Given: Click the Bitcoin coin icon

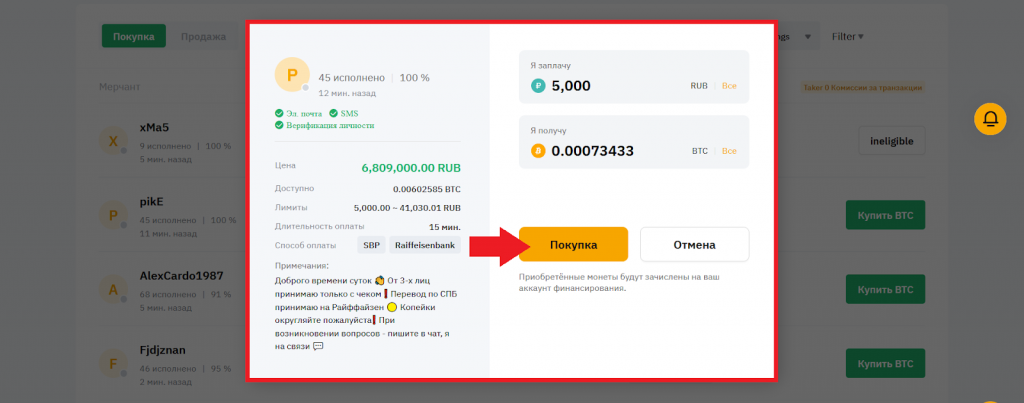Looking at the screenshot, I should (538, 151).
